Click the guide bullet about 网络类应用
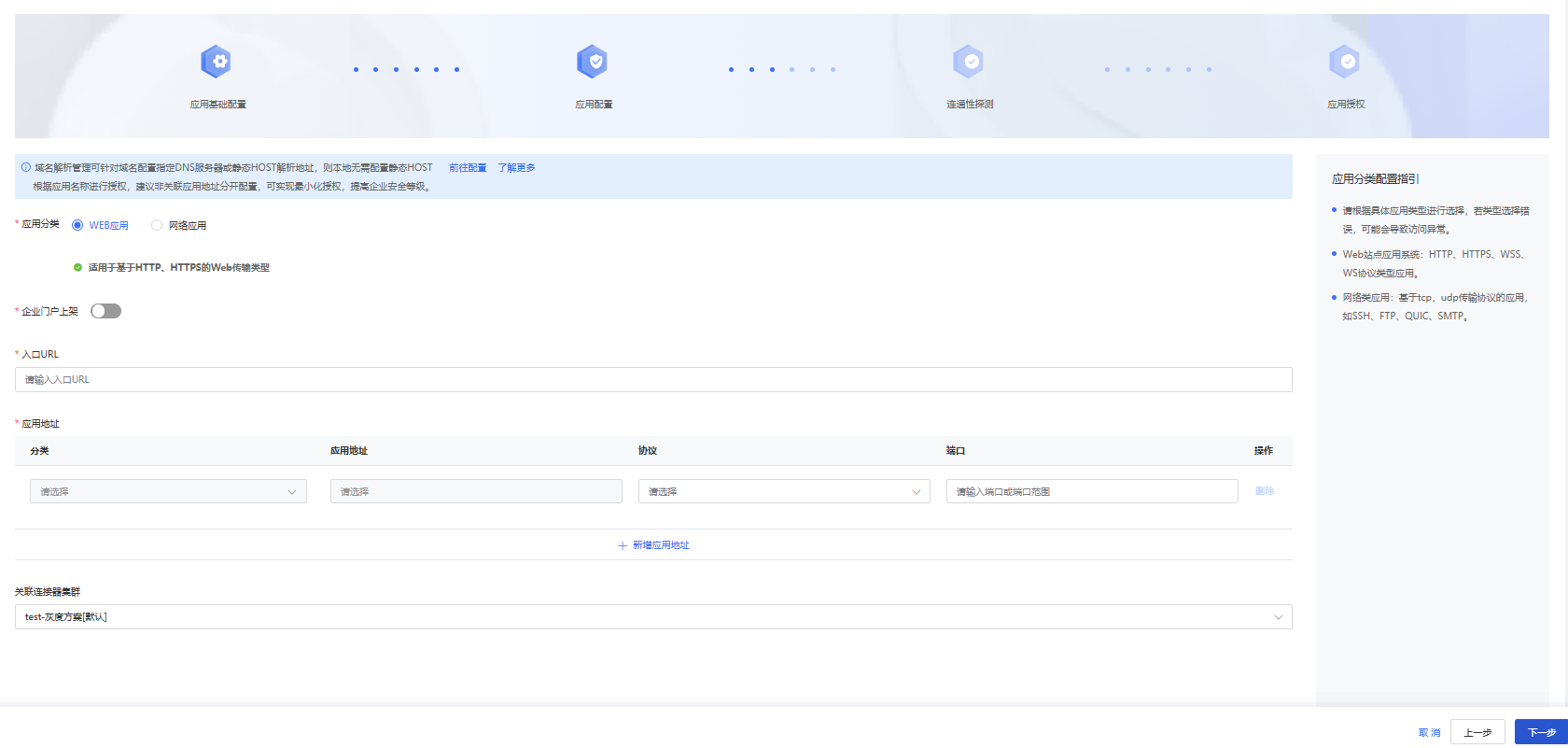 pos(1435,306)
